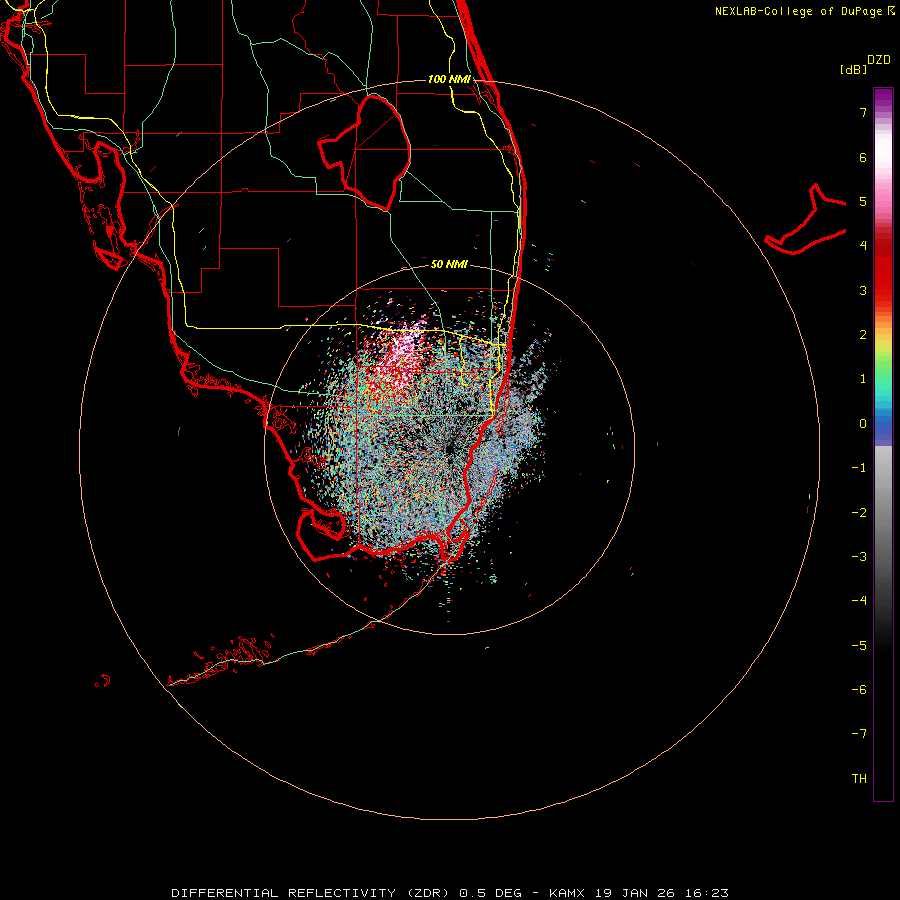
Task: Click the 2 value on color scale
Action: (x=863, y=335)
